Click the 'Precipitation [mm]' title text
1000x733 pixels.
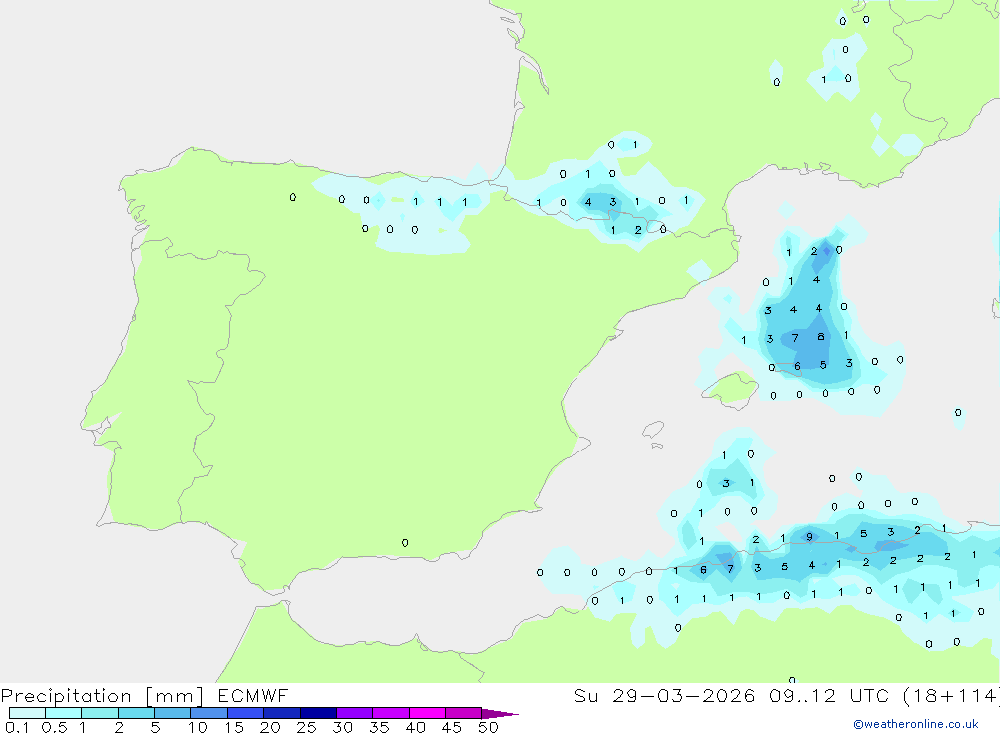[102, 696]
